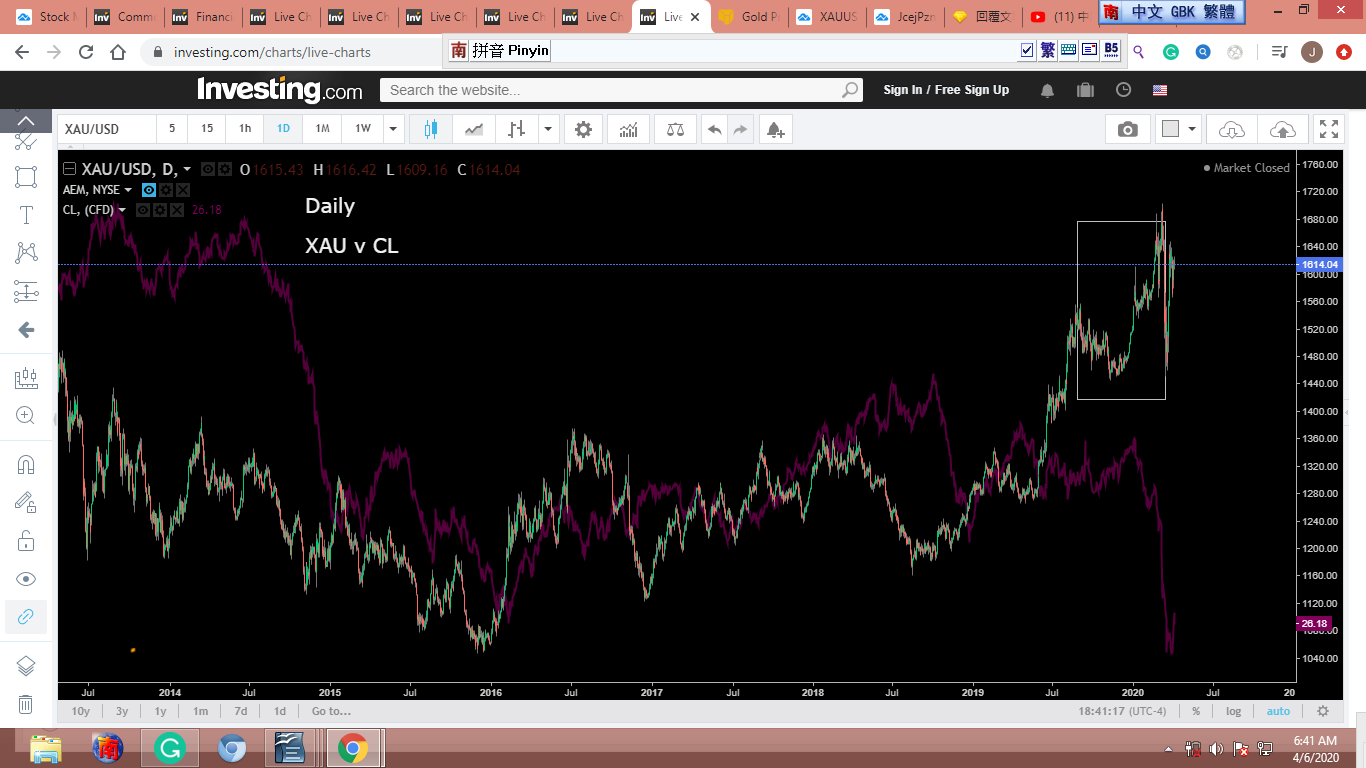Click the undo arrow in chart toolbar
This screenshot has width=1366, height=768.
(714, 129)
